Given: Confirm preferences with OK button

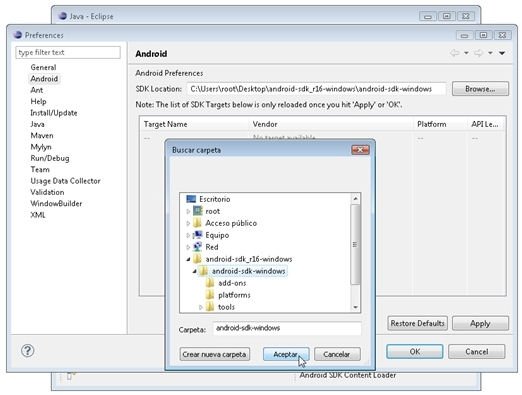Looking at the screenshot, I should (415, 352).
